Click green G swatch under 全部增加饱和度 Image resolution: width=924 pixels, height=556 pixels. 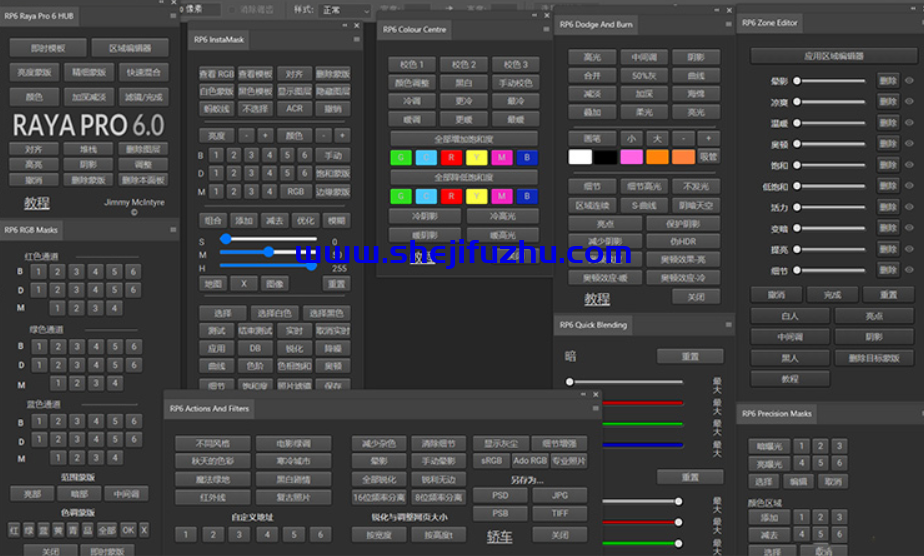(401, 157)
